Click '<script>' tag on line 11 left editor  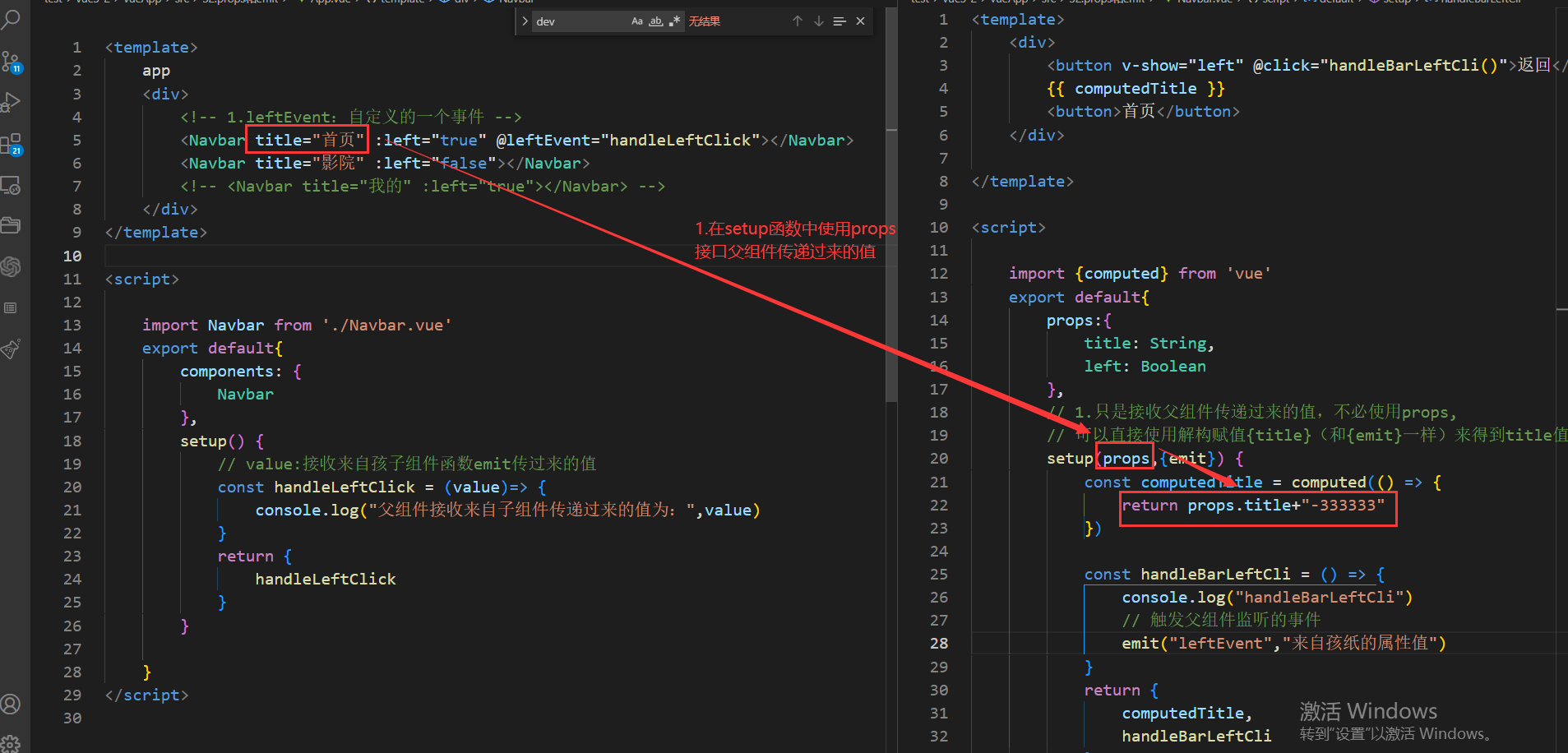[x=141, y=279]
